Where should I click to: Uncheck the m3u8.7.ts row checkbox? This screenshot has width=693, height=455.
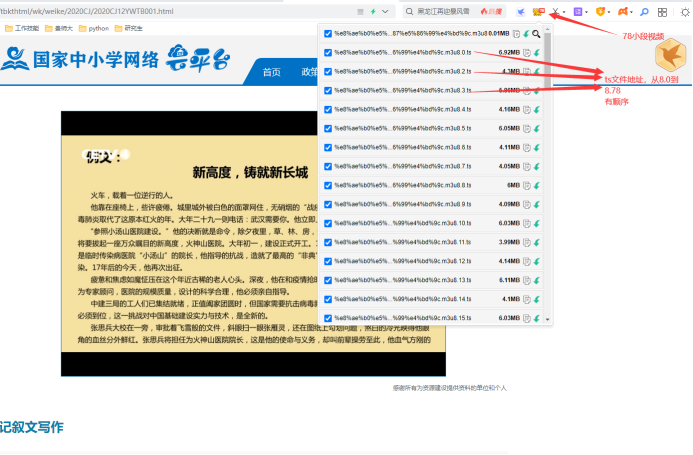[328, 167]
